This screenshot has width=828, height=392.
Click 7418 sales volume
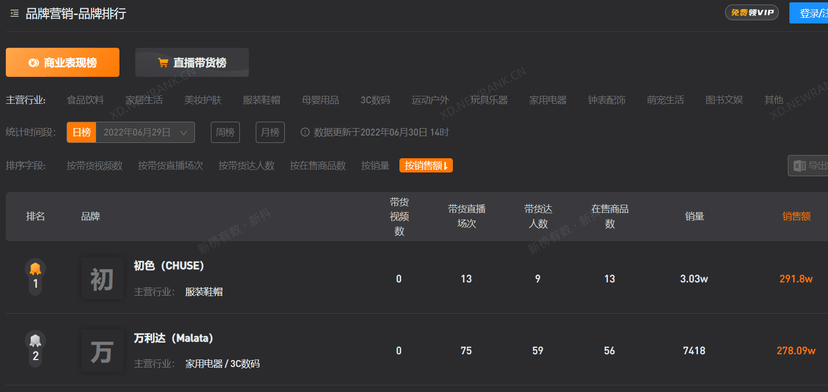point(694,351)
